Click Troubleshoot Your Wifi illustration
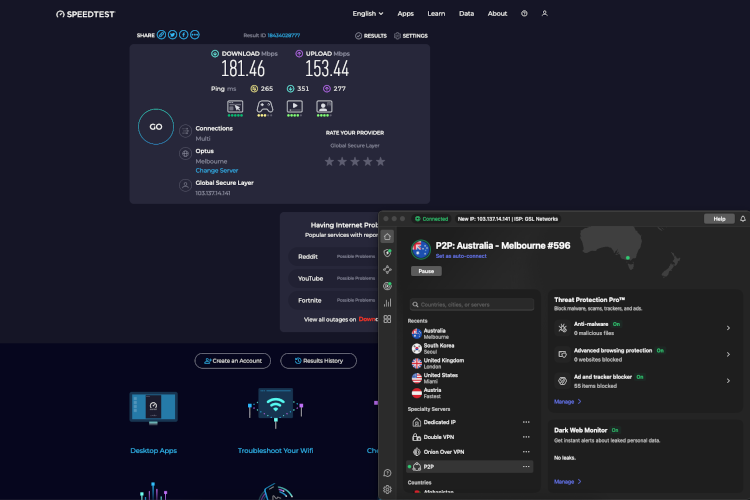Viewport: 750px width, 500px height. (x=276, y=408)
